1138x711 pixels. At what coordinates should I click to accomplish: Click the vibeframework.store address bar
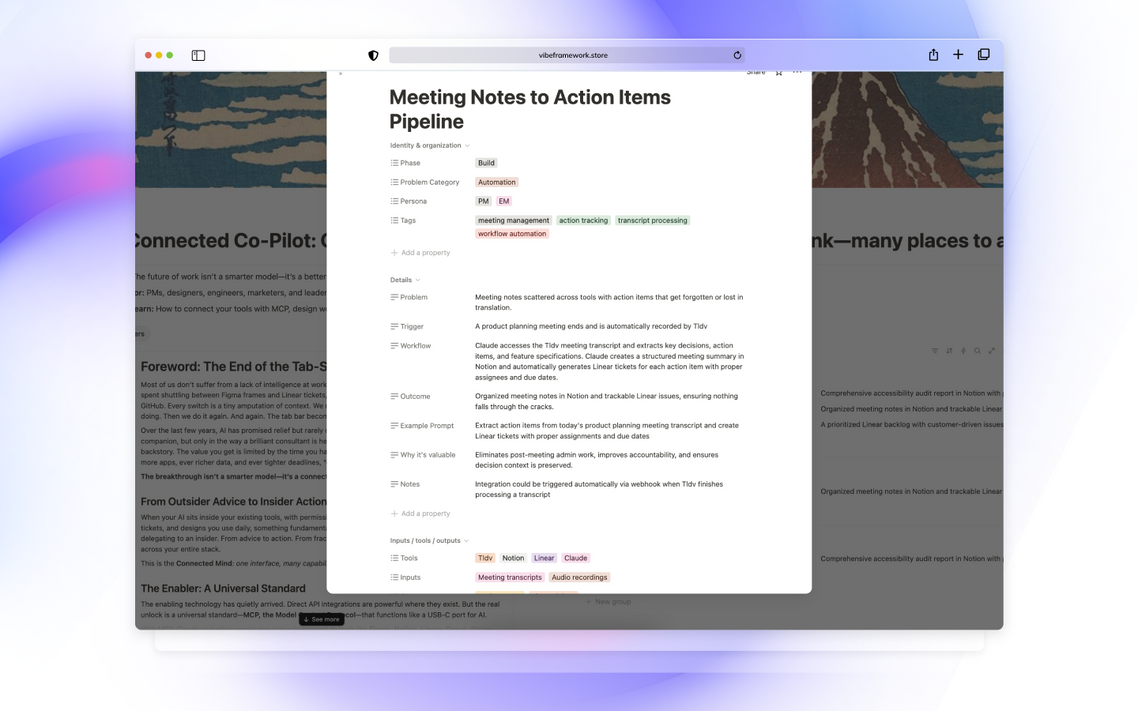click(567, 55)
